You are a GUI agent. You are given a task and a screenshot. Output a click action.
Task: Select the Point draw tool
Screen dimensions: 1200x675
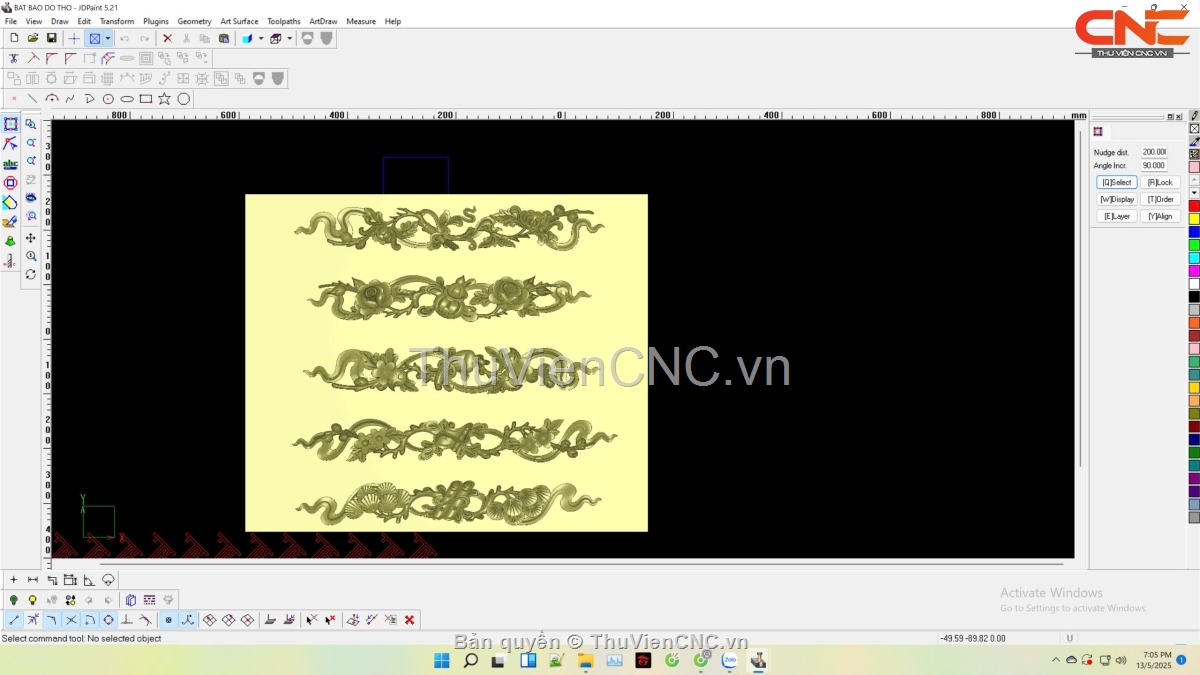click(14, 99)
